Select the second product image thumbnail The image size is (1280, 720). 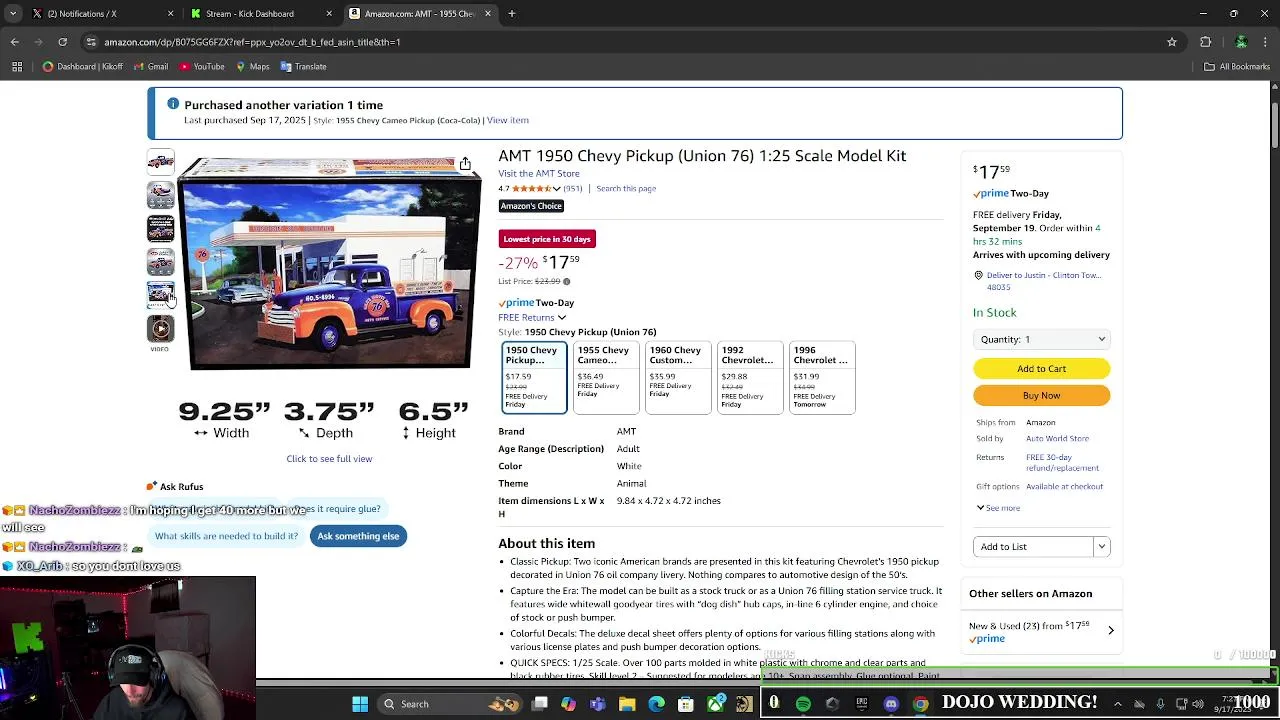160,195
